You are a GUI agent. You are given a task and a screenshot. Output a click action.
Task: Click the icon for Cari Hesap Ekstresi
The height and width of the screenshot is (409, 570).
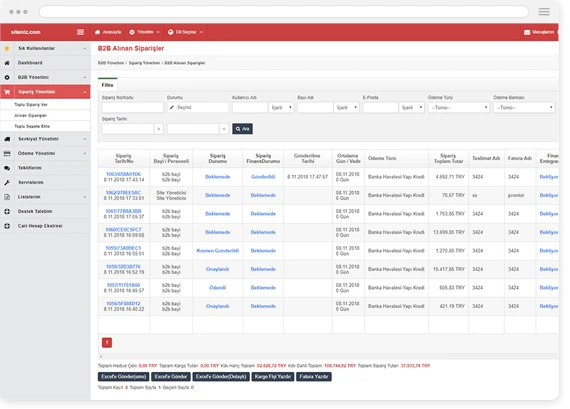point(7,226)
